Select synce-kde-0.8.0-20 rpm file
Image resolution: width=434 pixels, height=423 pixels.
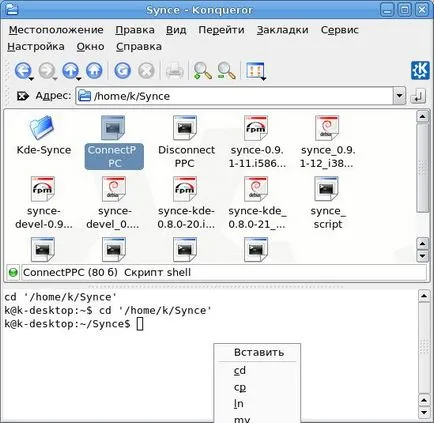pyautogui.click(x=186, y=203)
